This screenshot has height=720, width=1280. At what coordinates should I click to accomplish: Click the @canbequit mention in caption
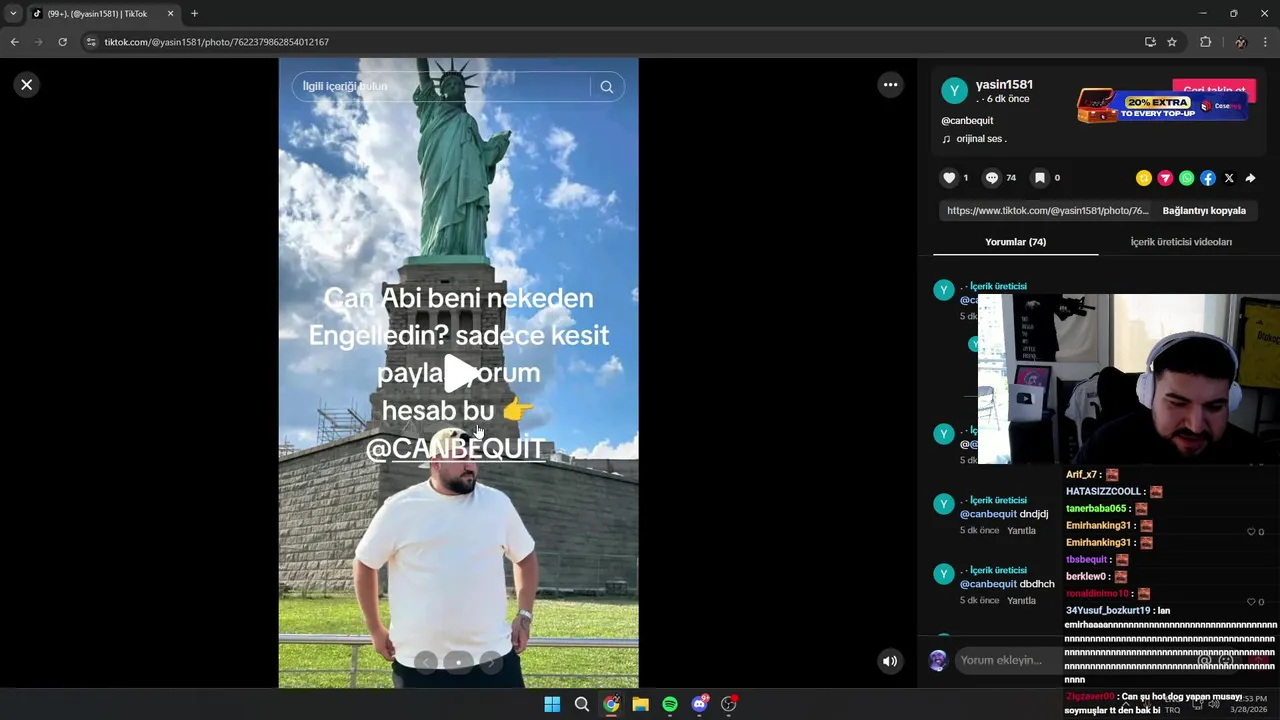click(967, 121)
